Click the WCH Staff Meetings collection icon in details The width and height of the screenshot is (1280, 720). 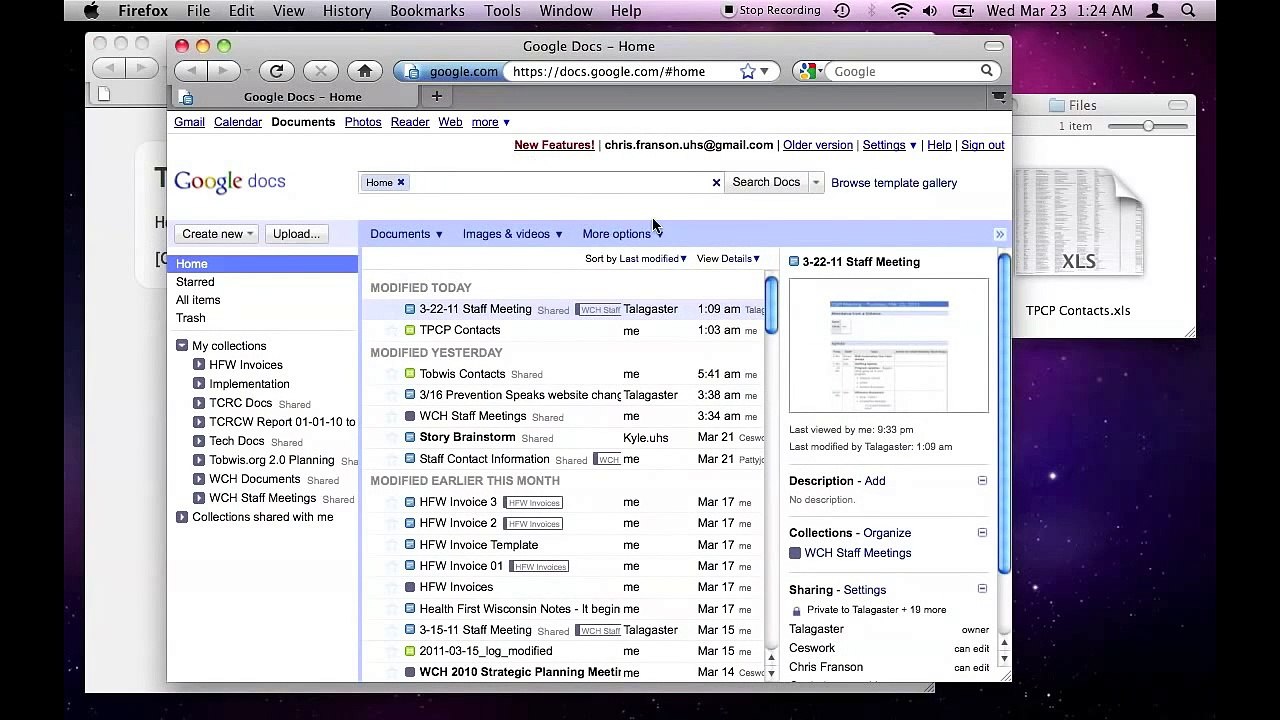[x=795, y=553]
